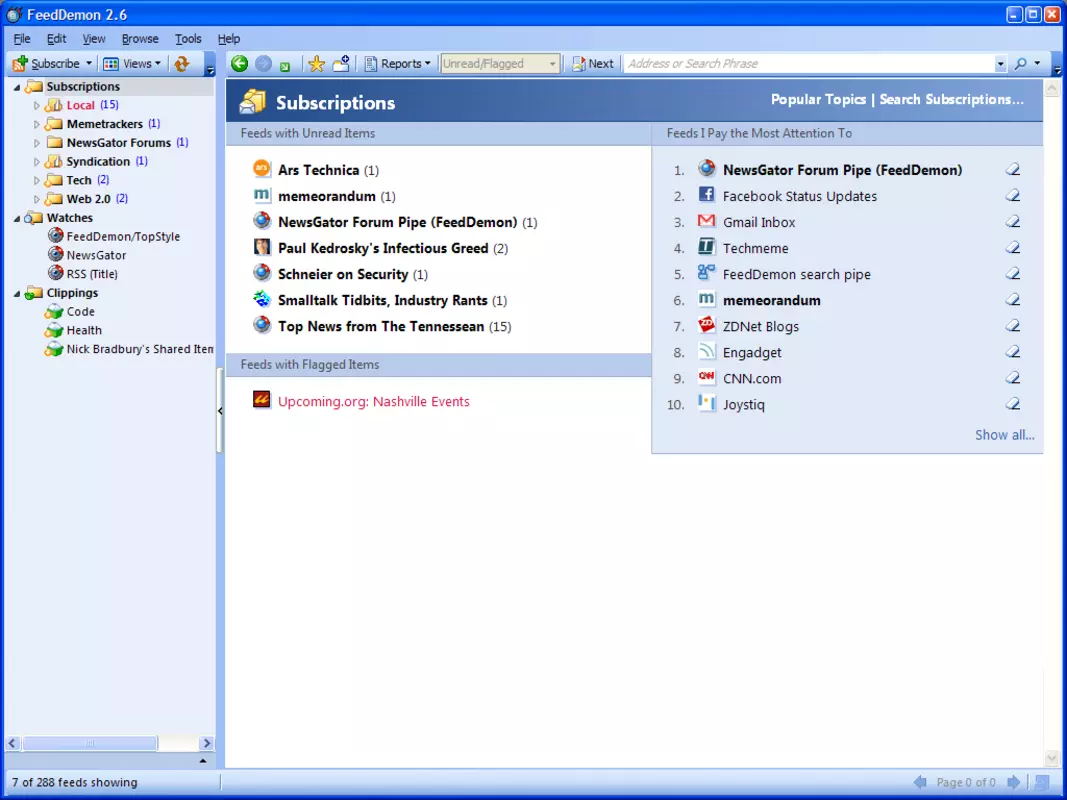Collapse the Clippings tree node
This screenshot has height=800, width=1067.
point(17,293)
